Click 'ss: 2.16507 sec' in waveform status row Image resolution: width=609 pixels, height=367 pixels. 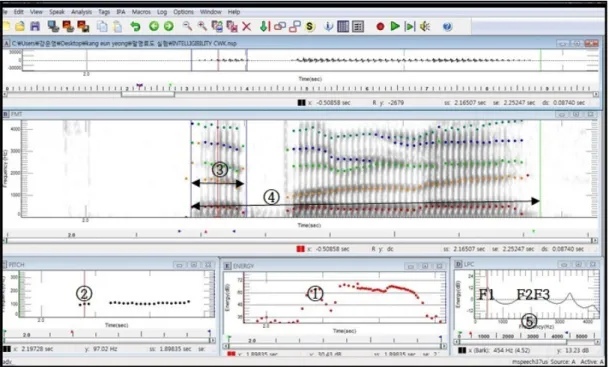(465, 103)
